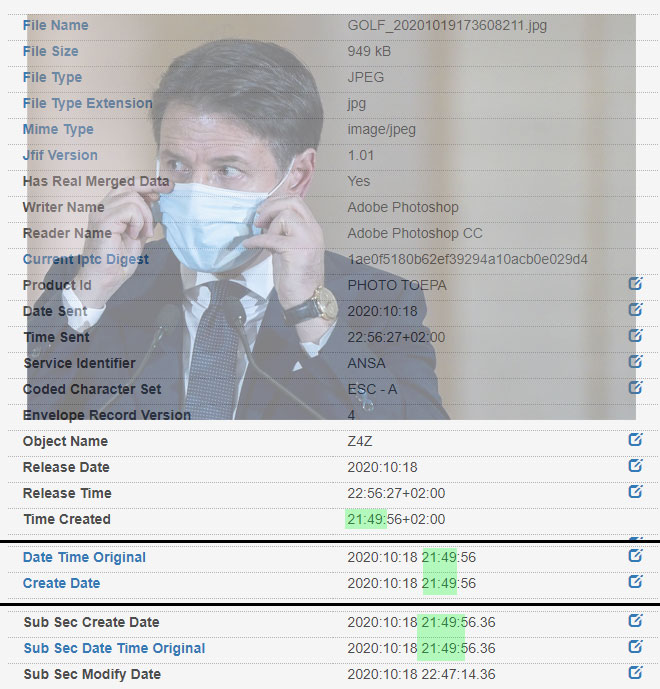Edit the Release Time value
The image size is (660, 689).
coord(635,491)
